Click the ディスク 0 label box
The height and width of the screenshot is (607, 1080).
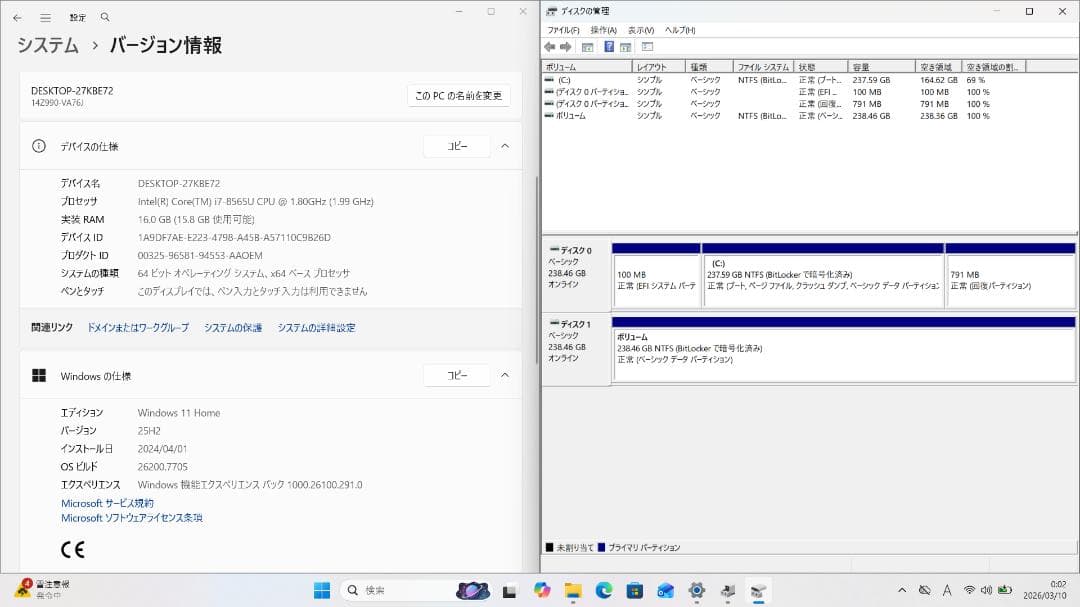tap(577, 276)
